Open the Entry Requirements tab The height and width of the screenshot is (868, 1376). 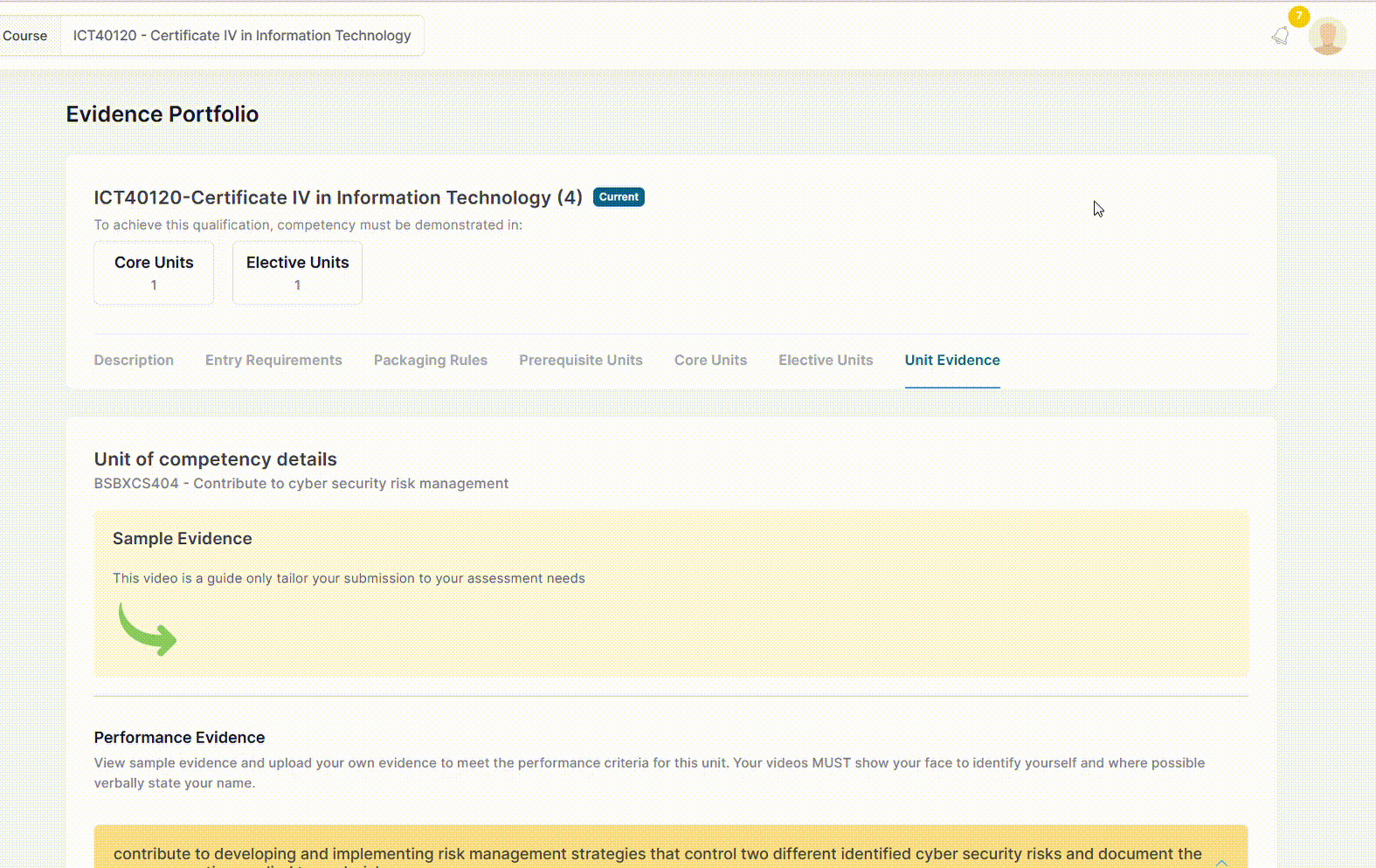273,361
